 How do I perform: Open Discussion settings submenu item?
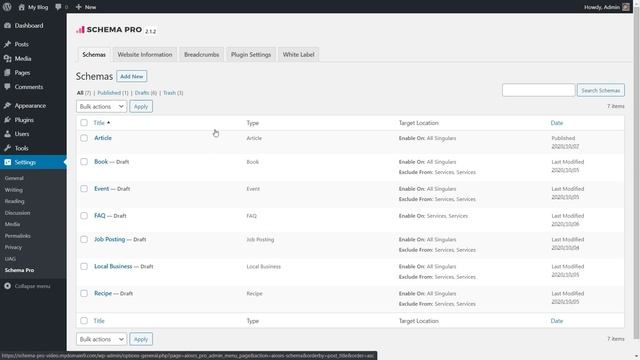[x=18, y=213]
